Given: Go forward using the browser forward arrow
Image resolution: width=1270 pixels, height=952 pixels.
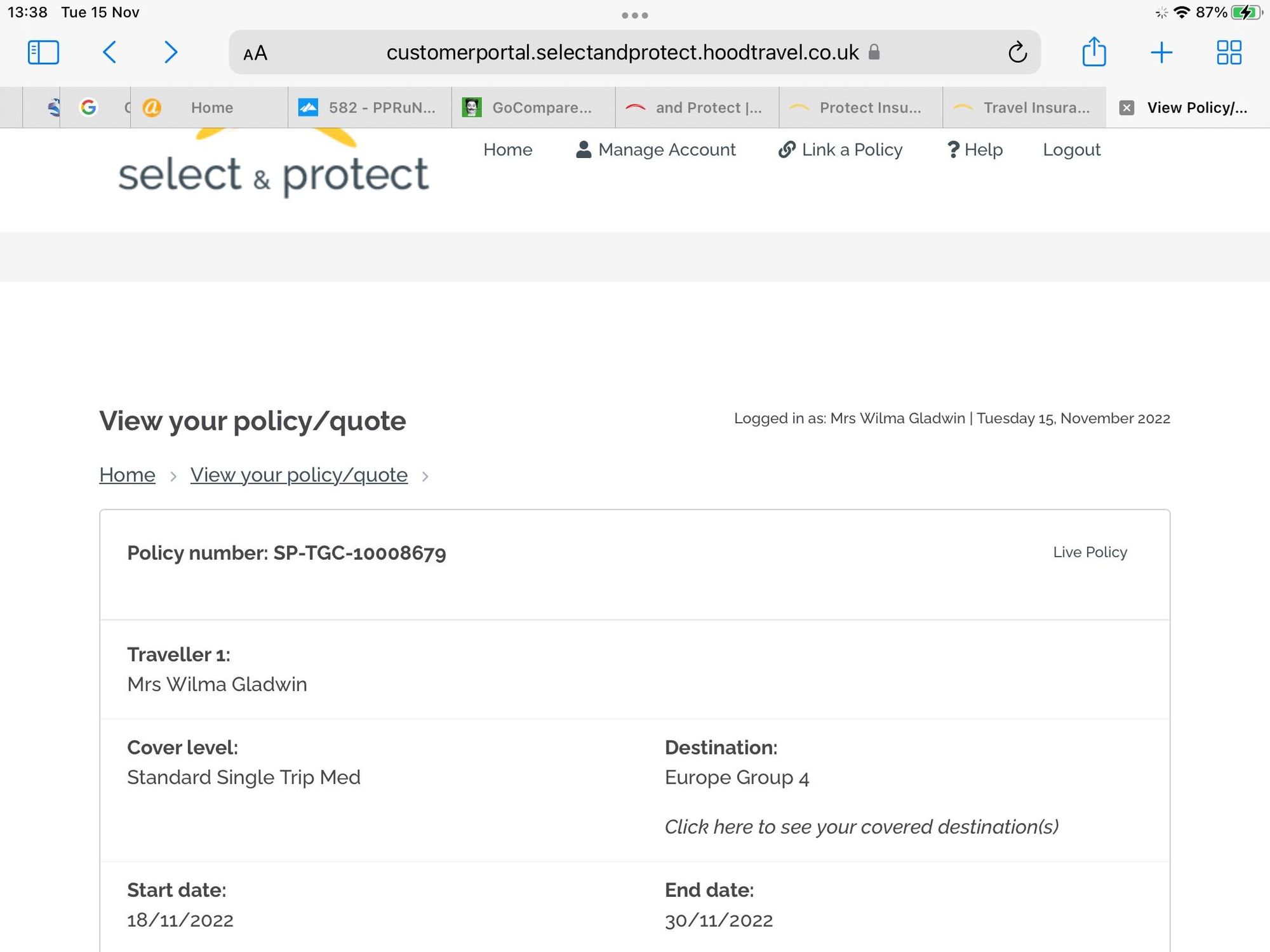Looking at the screenshot, I should tap(170, 52).
